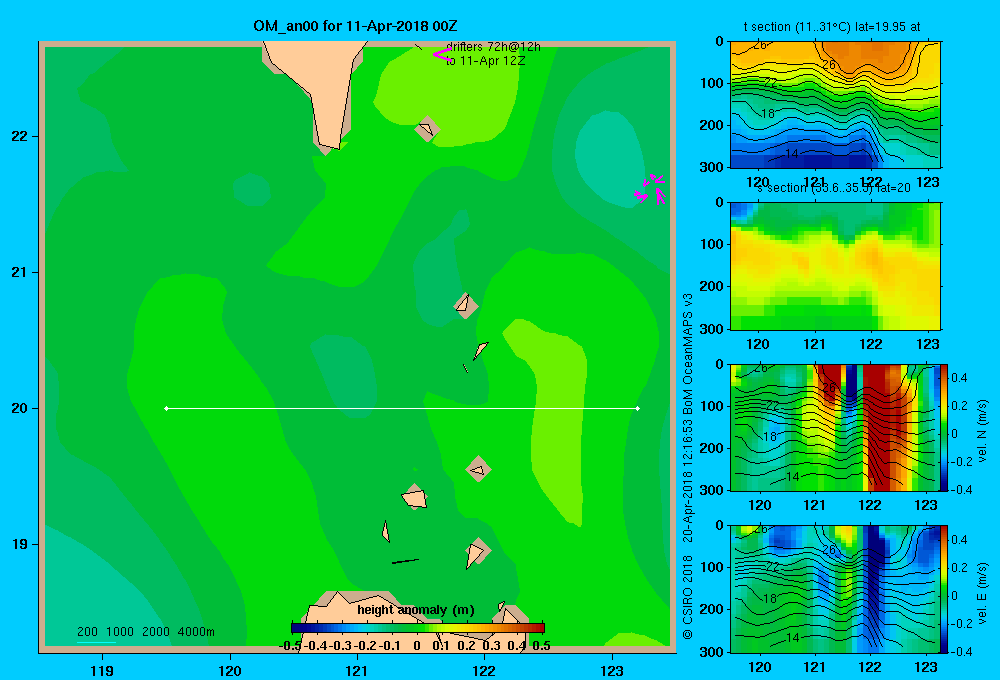Click the height anomaly color bar

[x=418, y=628]
